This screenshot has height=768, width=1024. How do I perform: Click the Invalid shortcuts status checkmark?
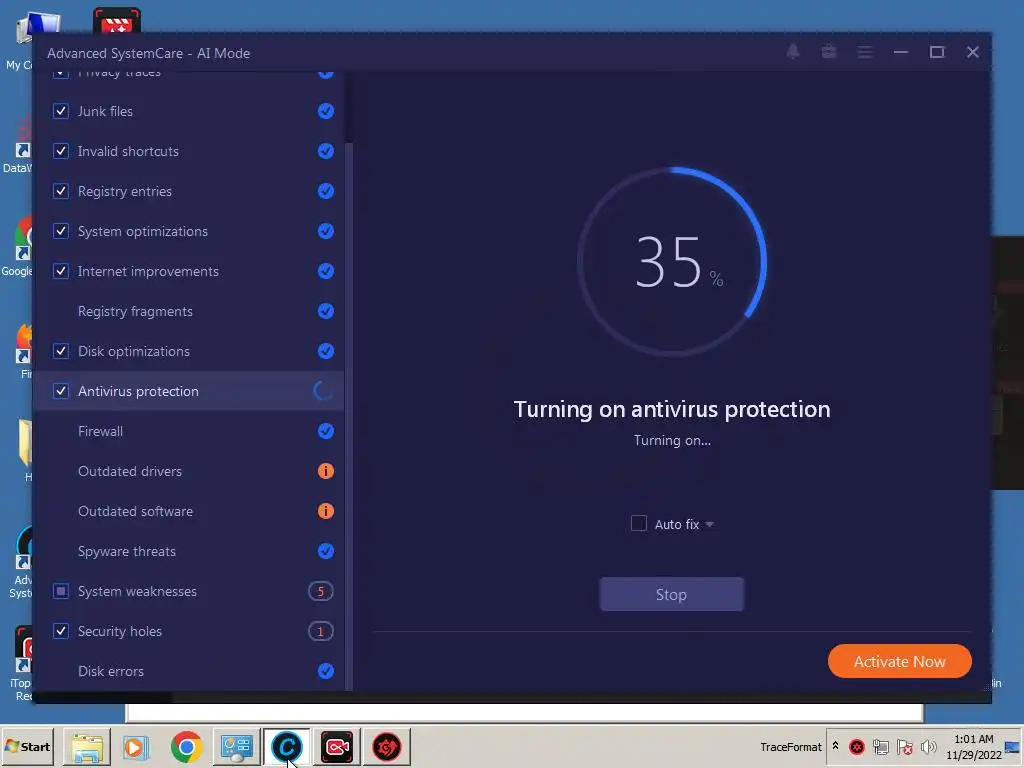click(x=326, y=151)
